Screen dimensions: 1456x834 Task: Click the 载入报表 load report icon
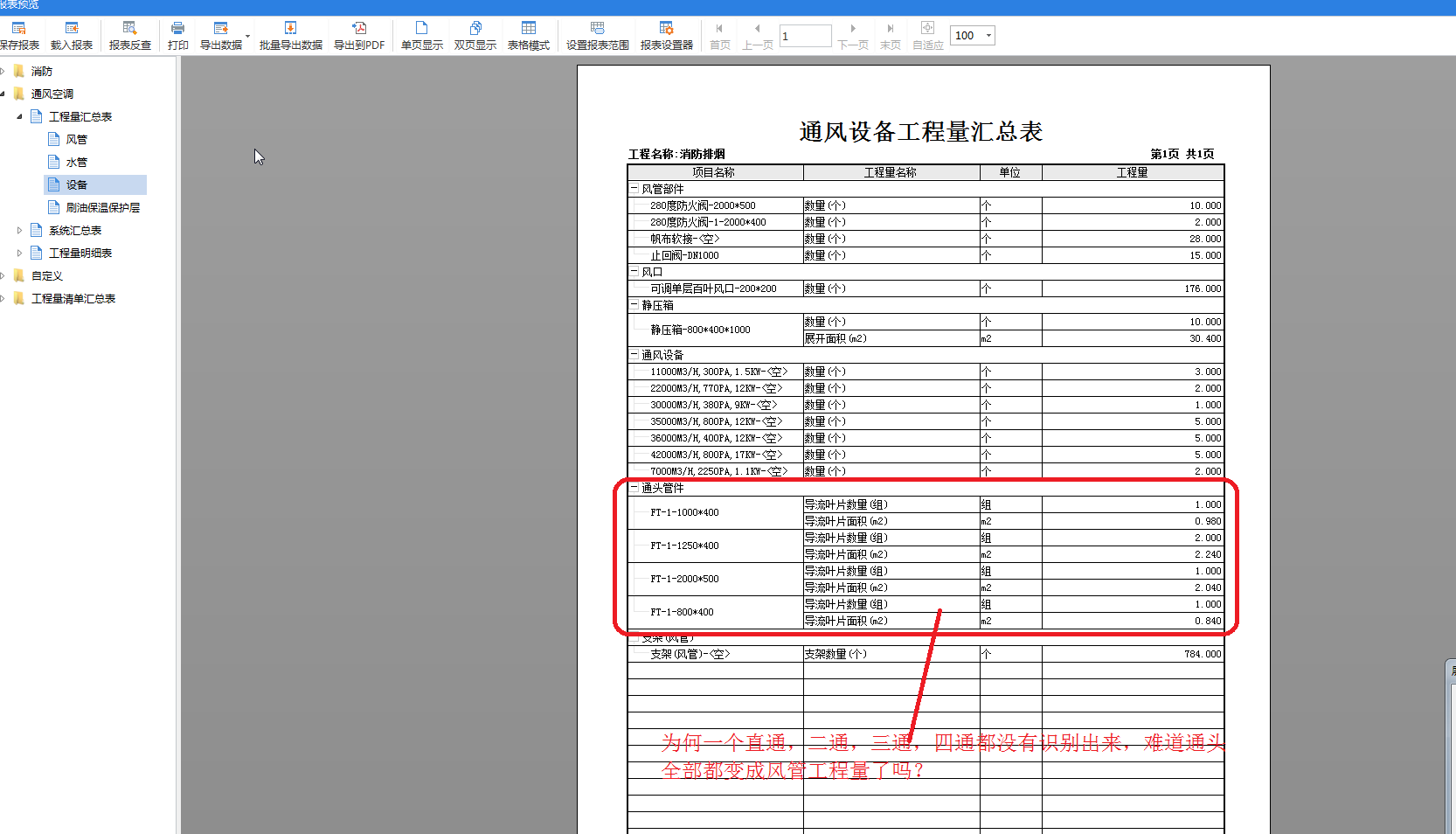click(x=72, y=36)
